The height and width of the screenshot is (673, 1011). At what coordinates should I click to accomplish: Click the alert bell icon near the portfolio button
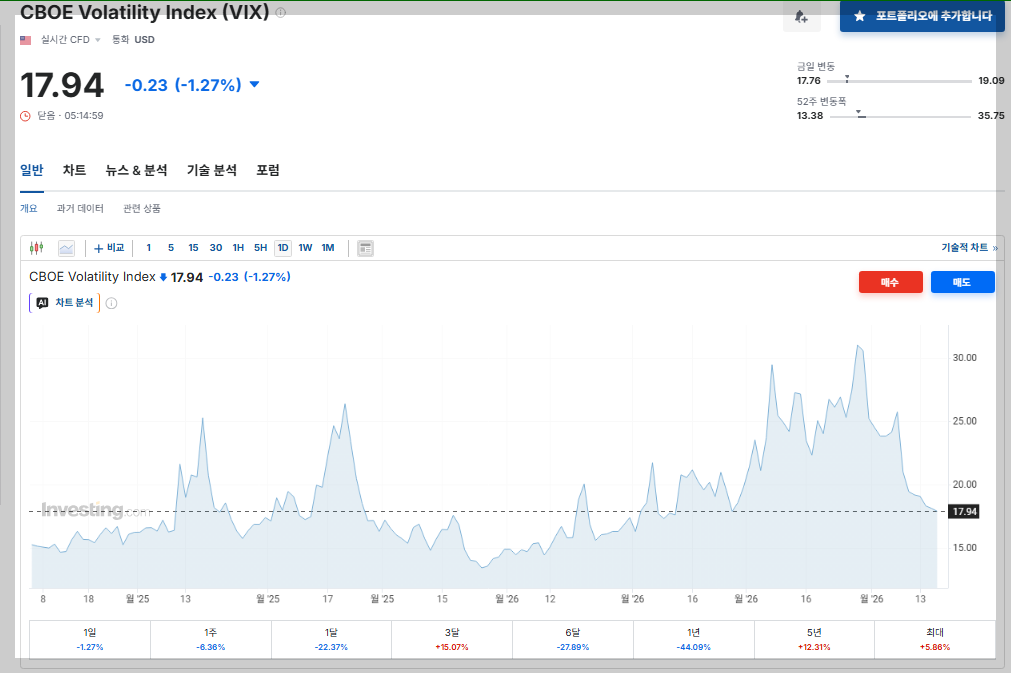pos(801,17)
